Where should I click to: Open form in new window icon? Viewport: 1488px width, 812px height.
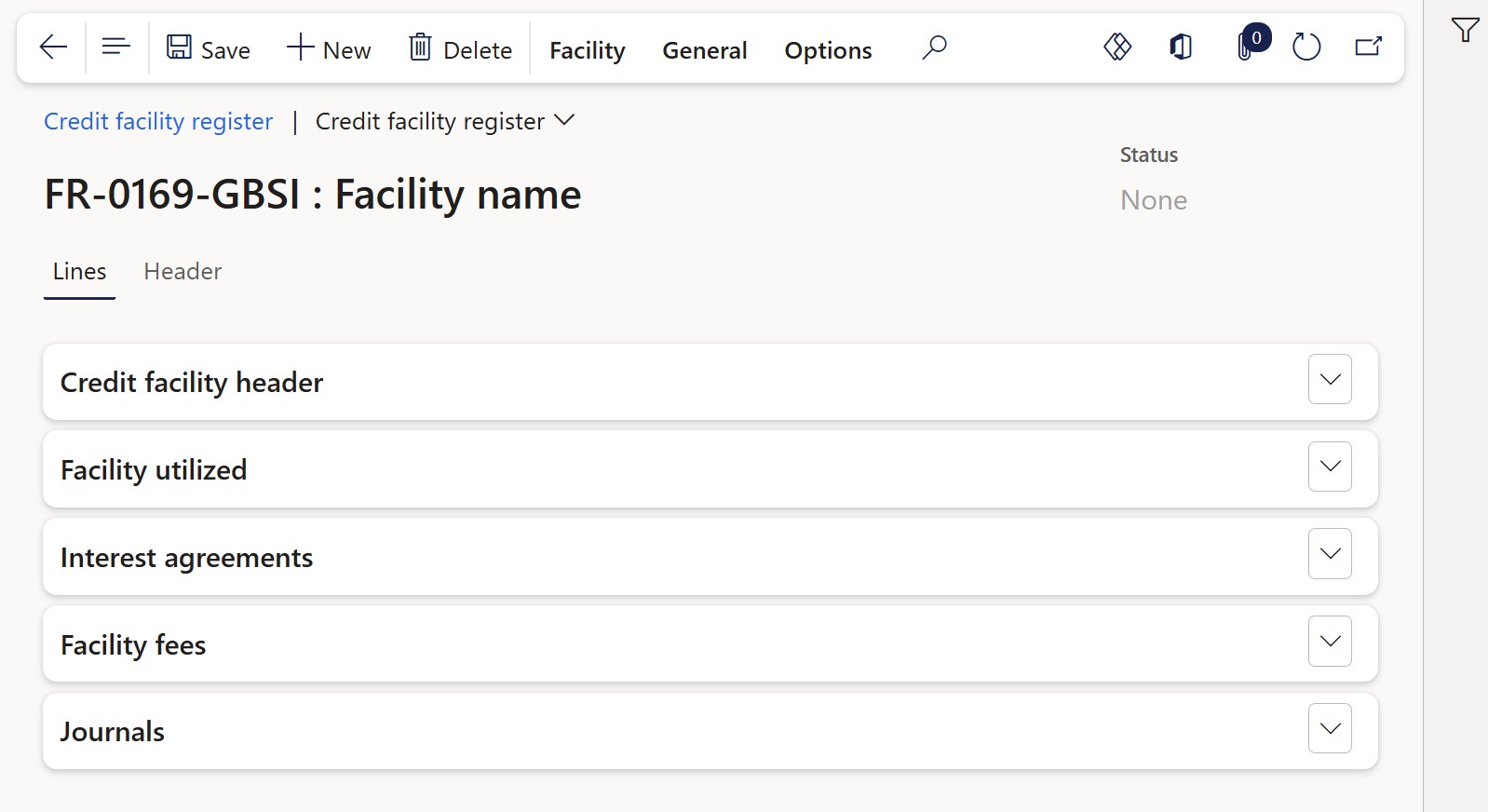click(1368, 47)
